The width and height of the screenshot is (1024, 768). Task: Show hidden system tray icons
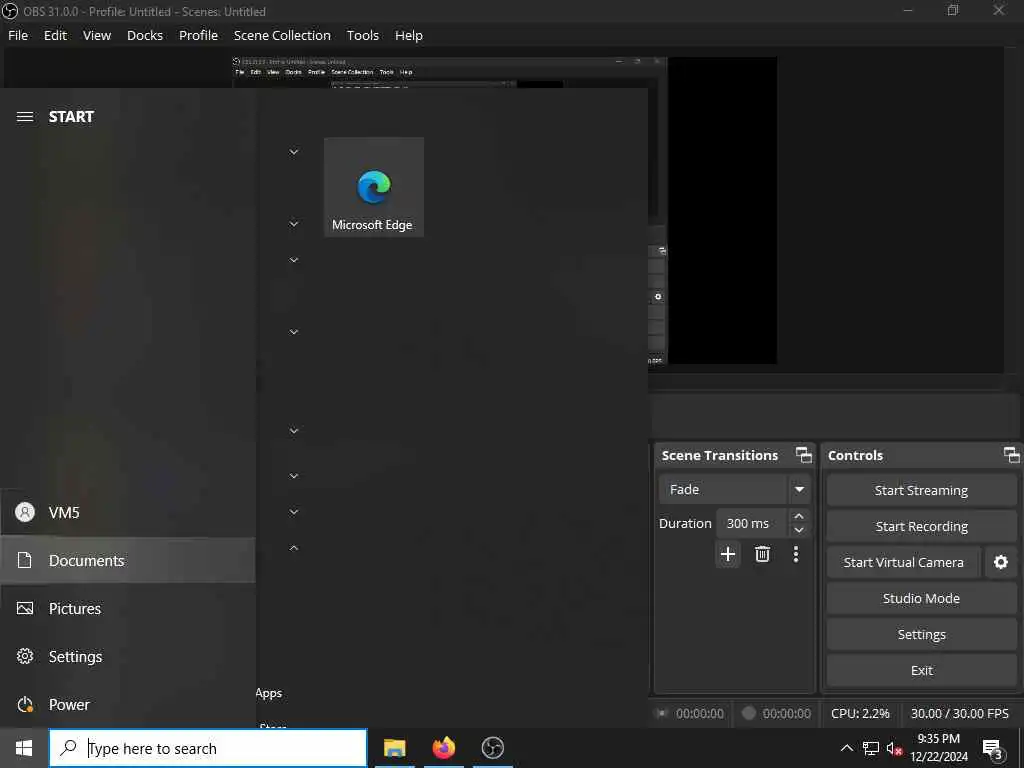point(846,748)
